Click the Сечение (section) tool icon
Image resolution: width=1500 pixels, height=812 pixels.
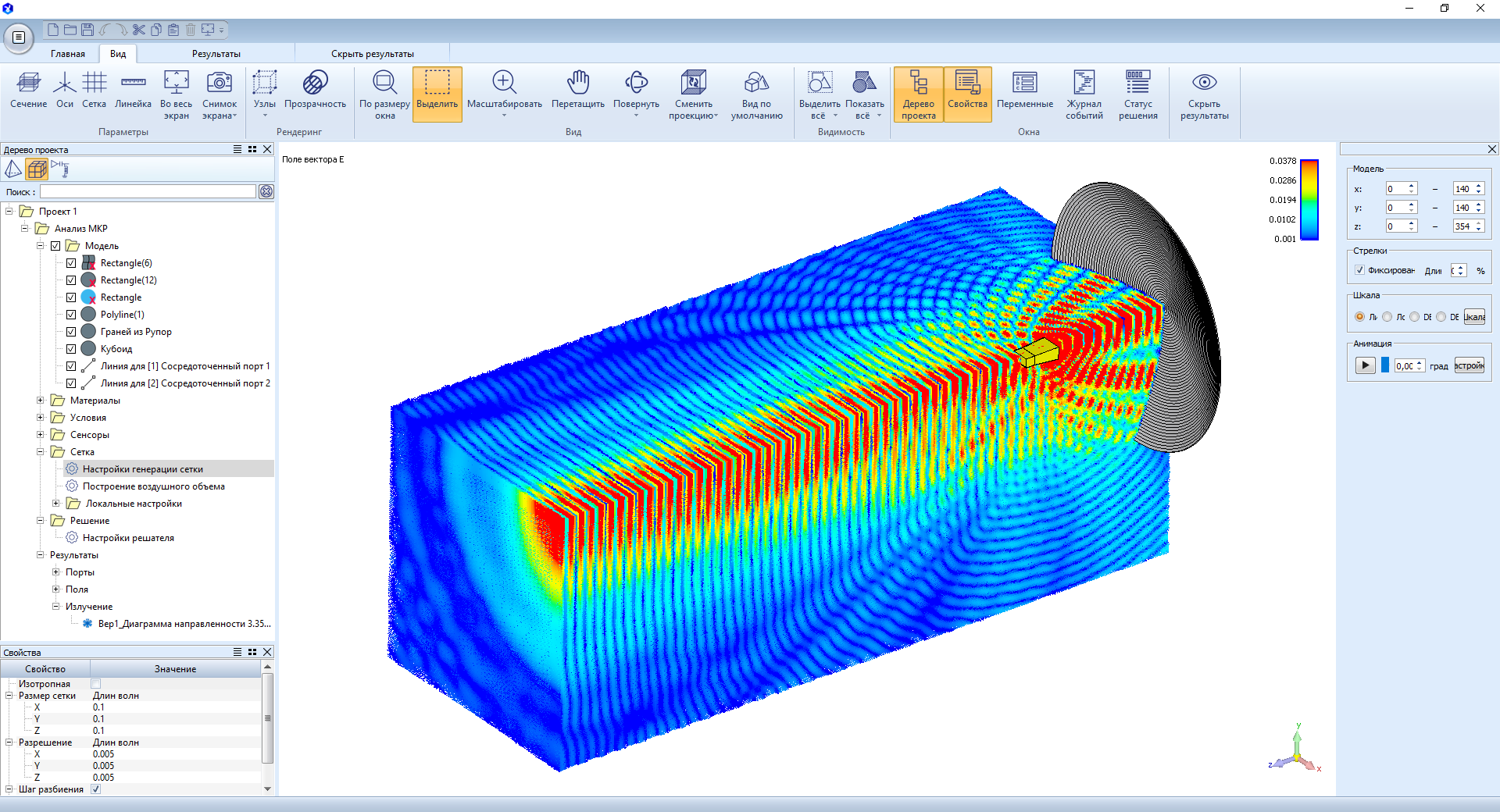[x=28, y=83]
